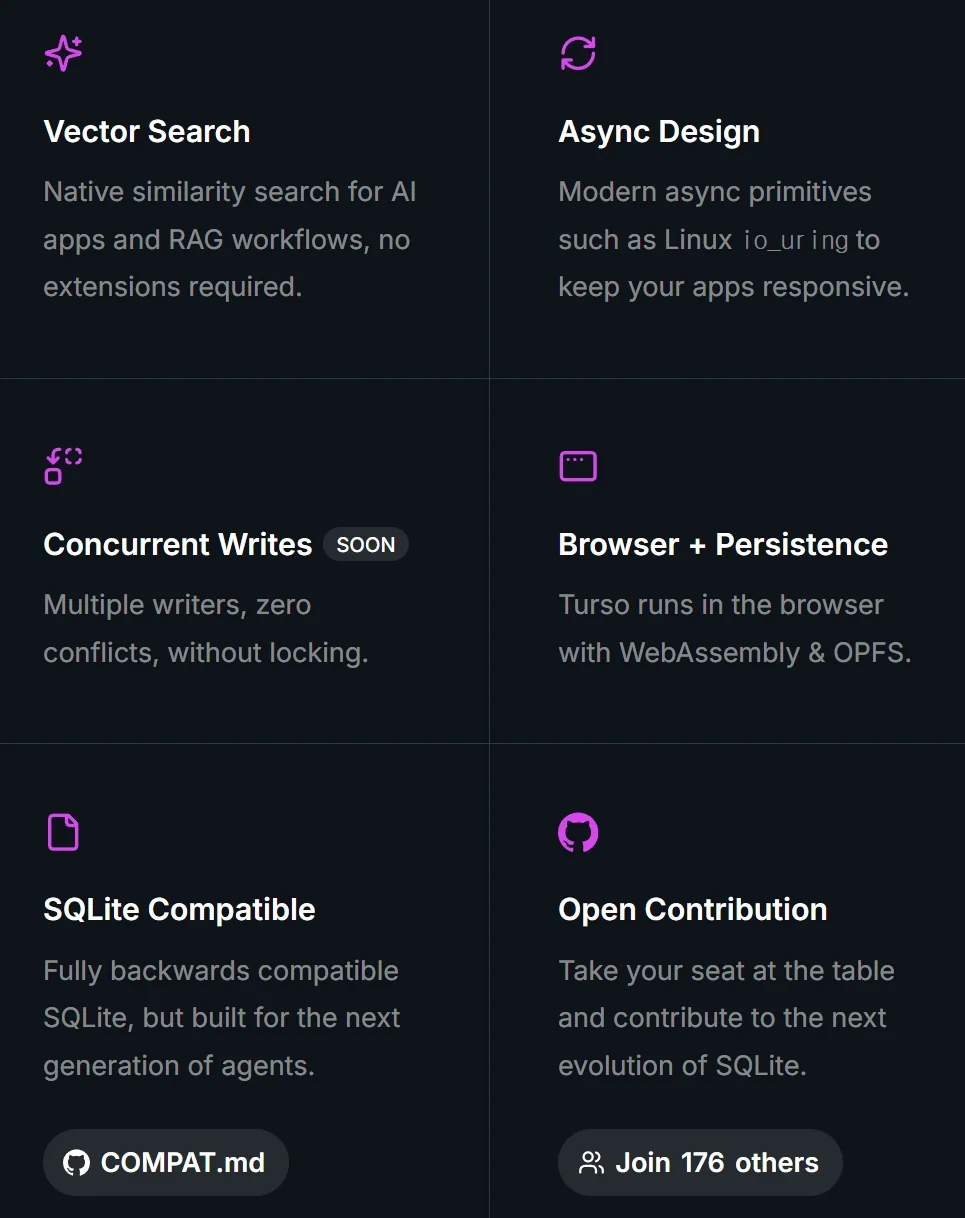Click the Vector Search heading
This screenshot has width=965, height=1218.
pyautogui.click(x=147, y=132)
